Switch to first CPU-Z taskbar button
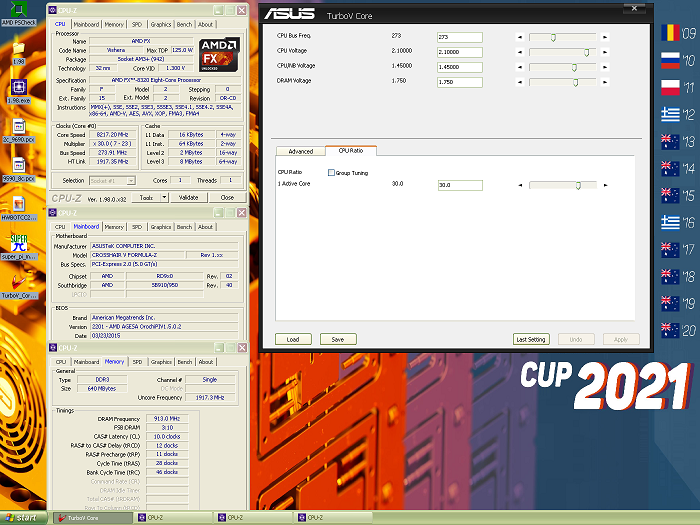The width and height of the screenshot is (700, 525). (173, 518)
